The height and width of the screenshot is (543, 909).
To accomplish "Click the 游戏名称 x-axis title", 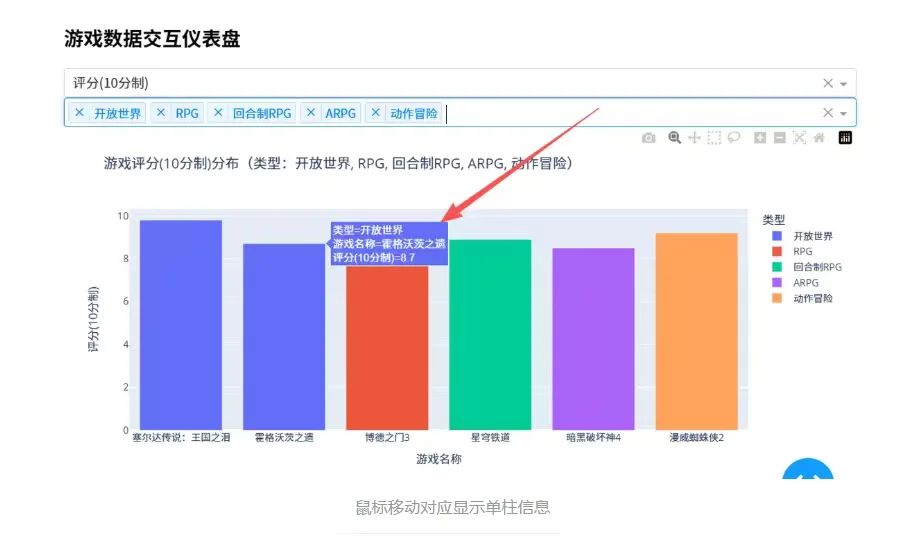I will [x=439, y=459].
